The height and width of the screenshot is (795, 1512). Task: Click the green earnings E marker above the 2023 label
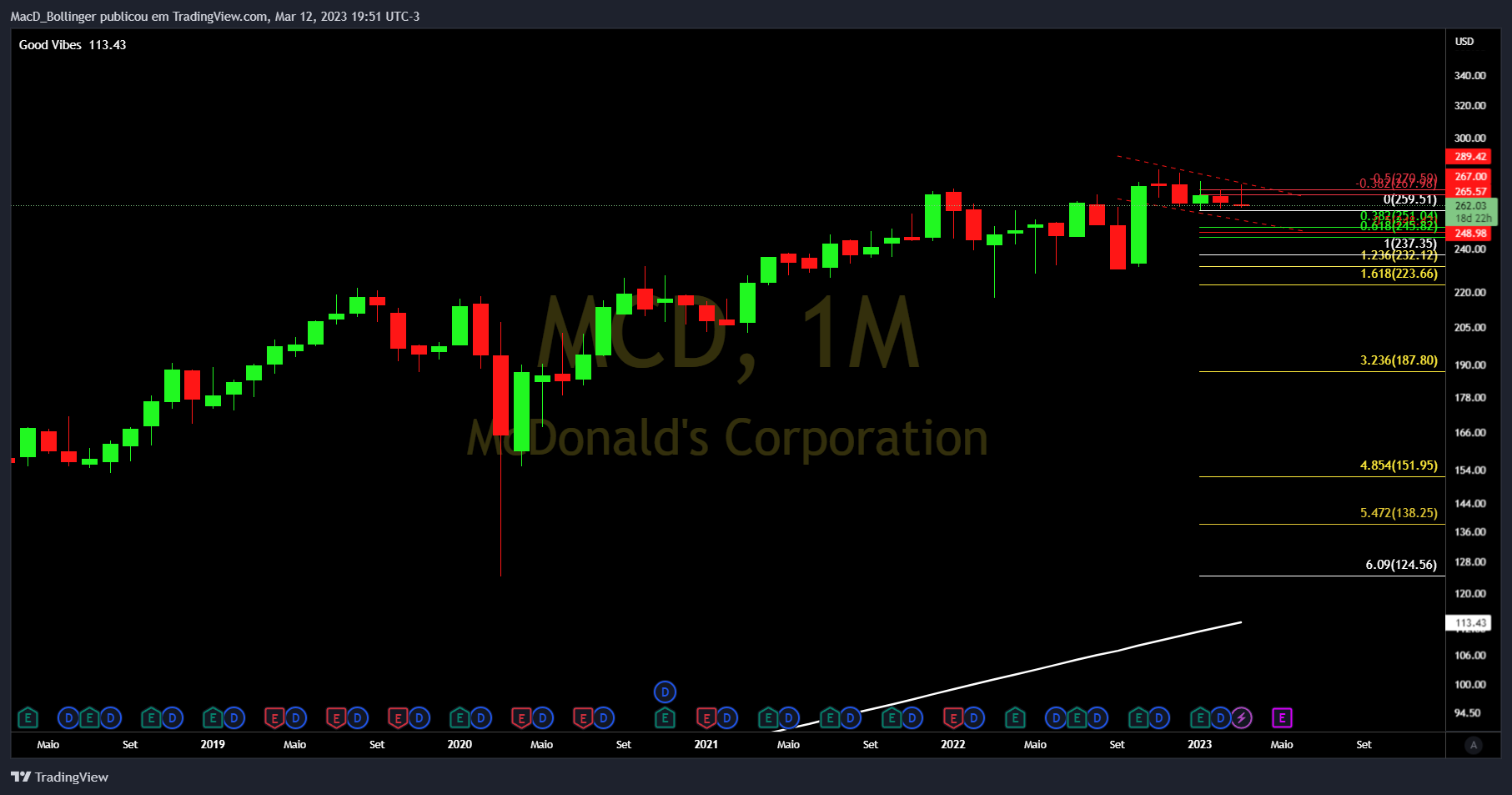point(1200,717)
